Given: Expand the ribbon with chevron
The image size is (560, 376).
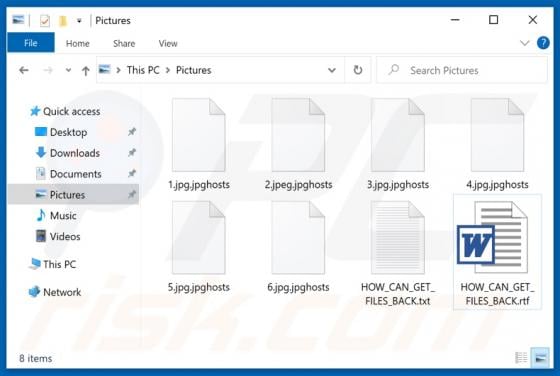Looking at the screenshot, I should (x=524, y=43).
